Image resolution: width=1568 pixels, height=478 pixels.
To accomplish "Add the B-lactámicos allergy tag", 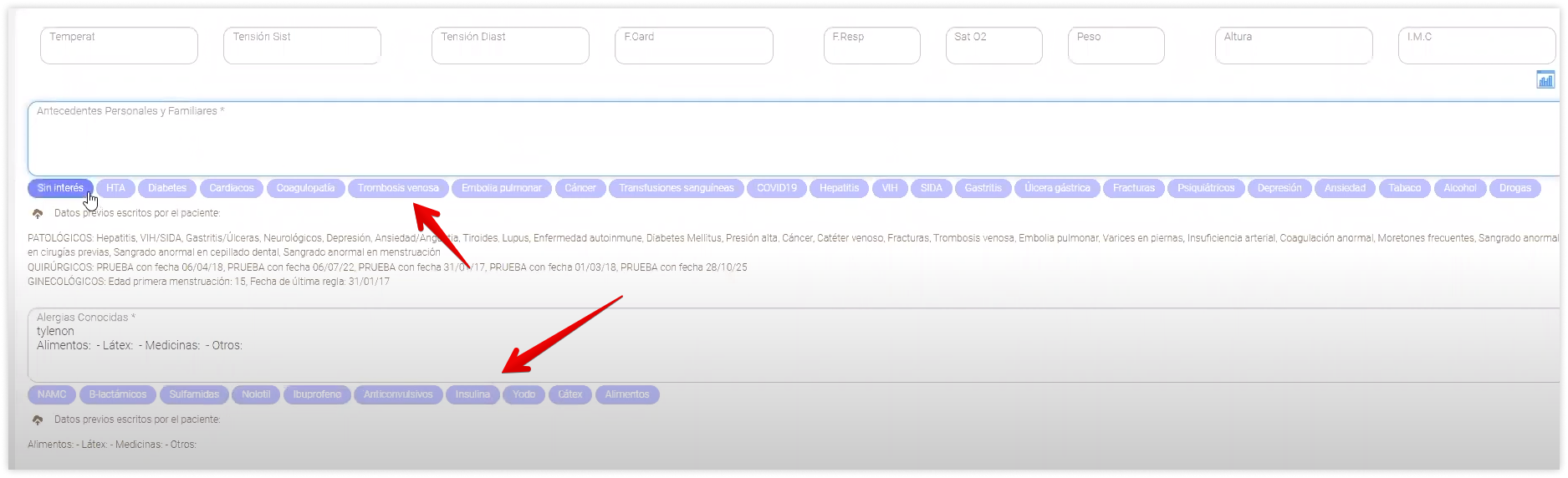I will tap(118, 394).
